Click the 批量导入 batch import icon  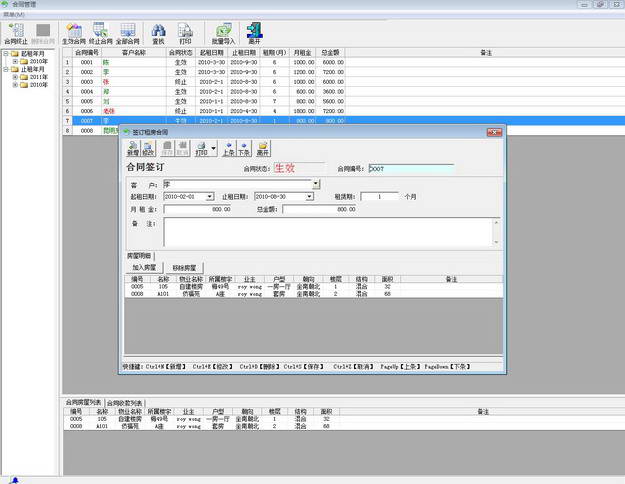coord(224,32)
